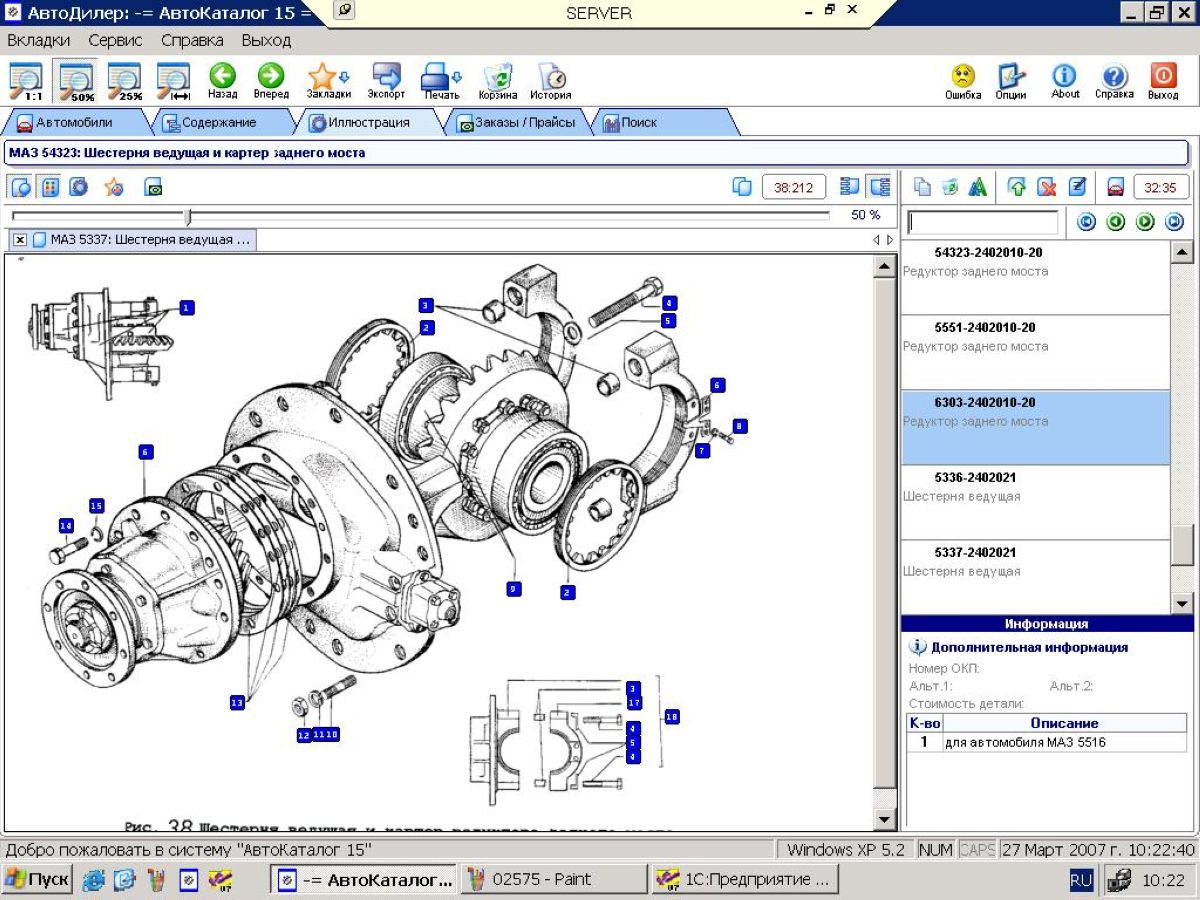This screenshot has width=1200, height=900.
Task: Click the note edit icon in parts toolbar
Action: point(1077,187)
